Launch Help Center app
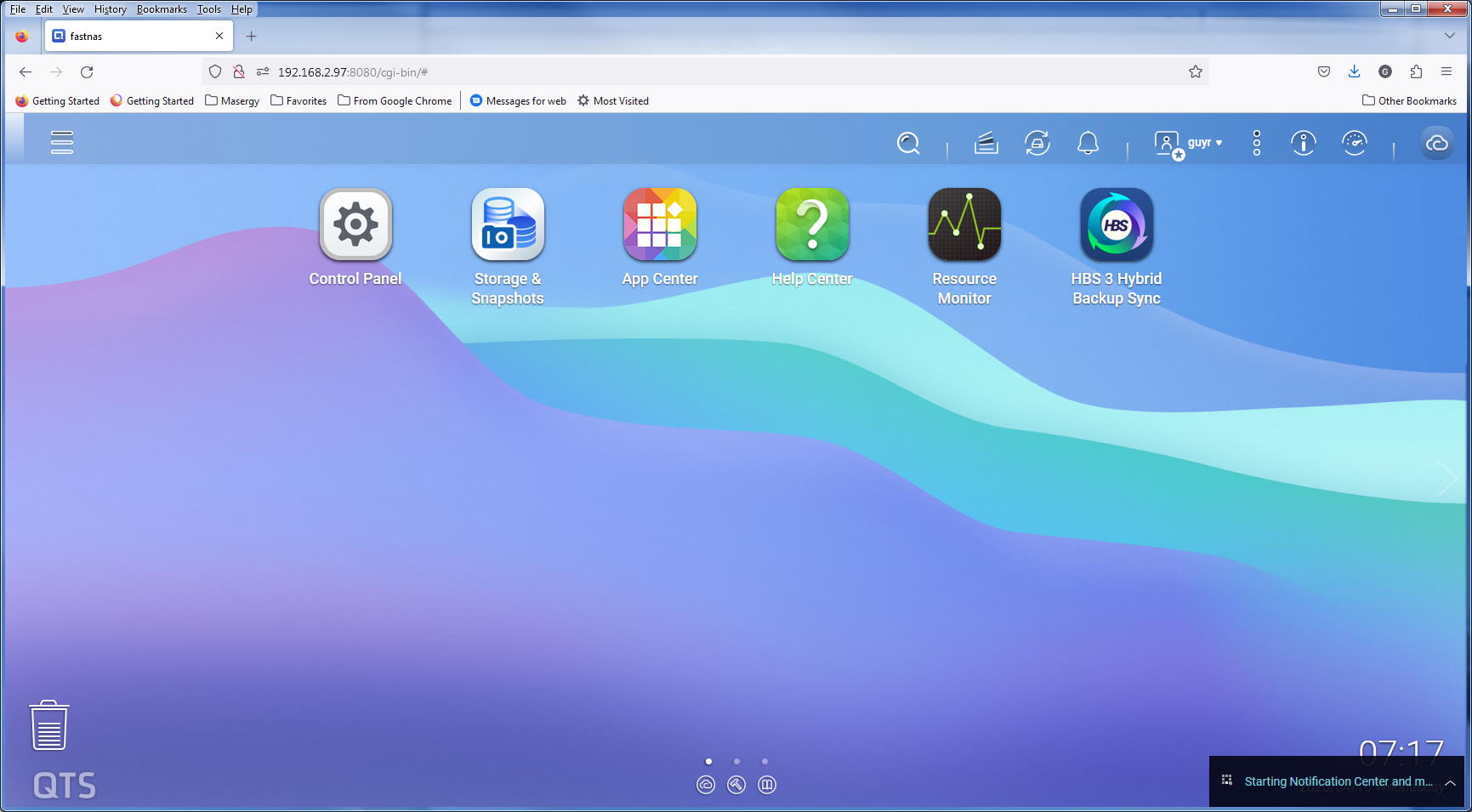Screen dimensions: 1472x812 tap(812, 237)
